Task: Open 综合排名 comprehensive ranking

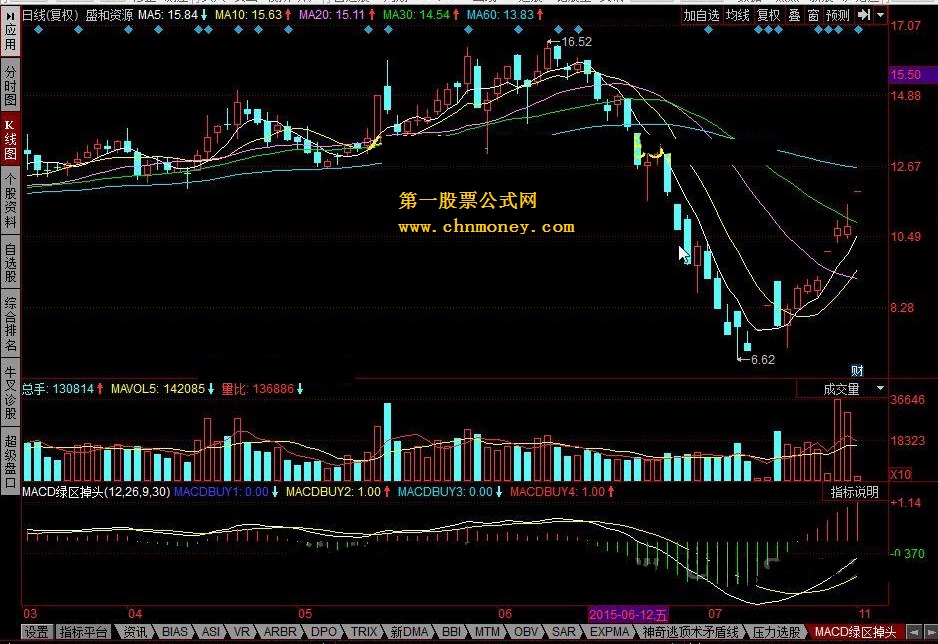Action: [10, 323]
